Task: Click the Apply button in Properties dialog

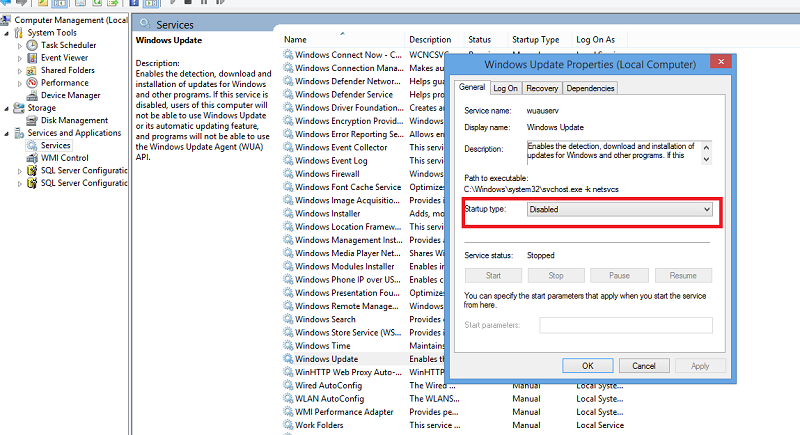Action: 700,366
